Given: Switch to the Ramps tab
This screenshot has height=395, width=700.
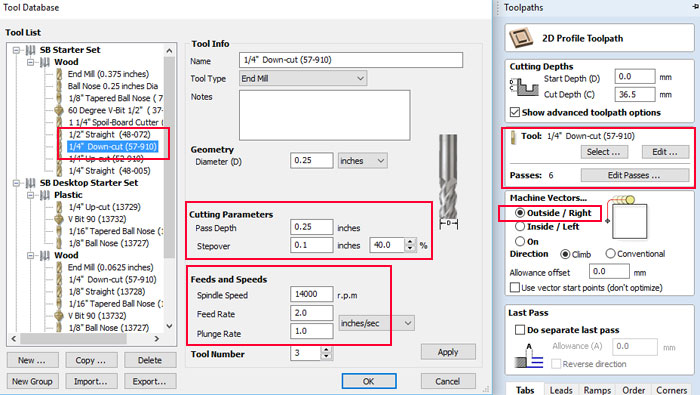Looking at the screenshot, I should click(597, 390).
